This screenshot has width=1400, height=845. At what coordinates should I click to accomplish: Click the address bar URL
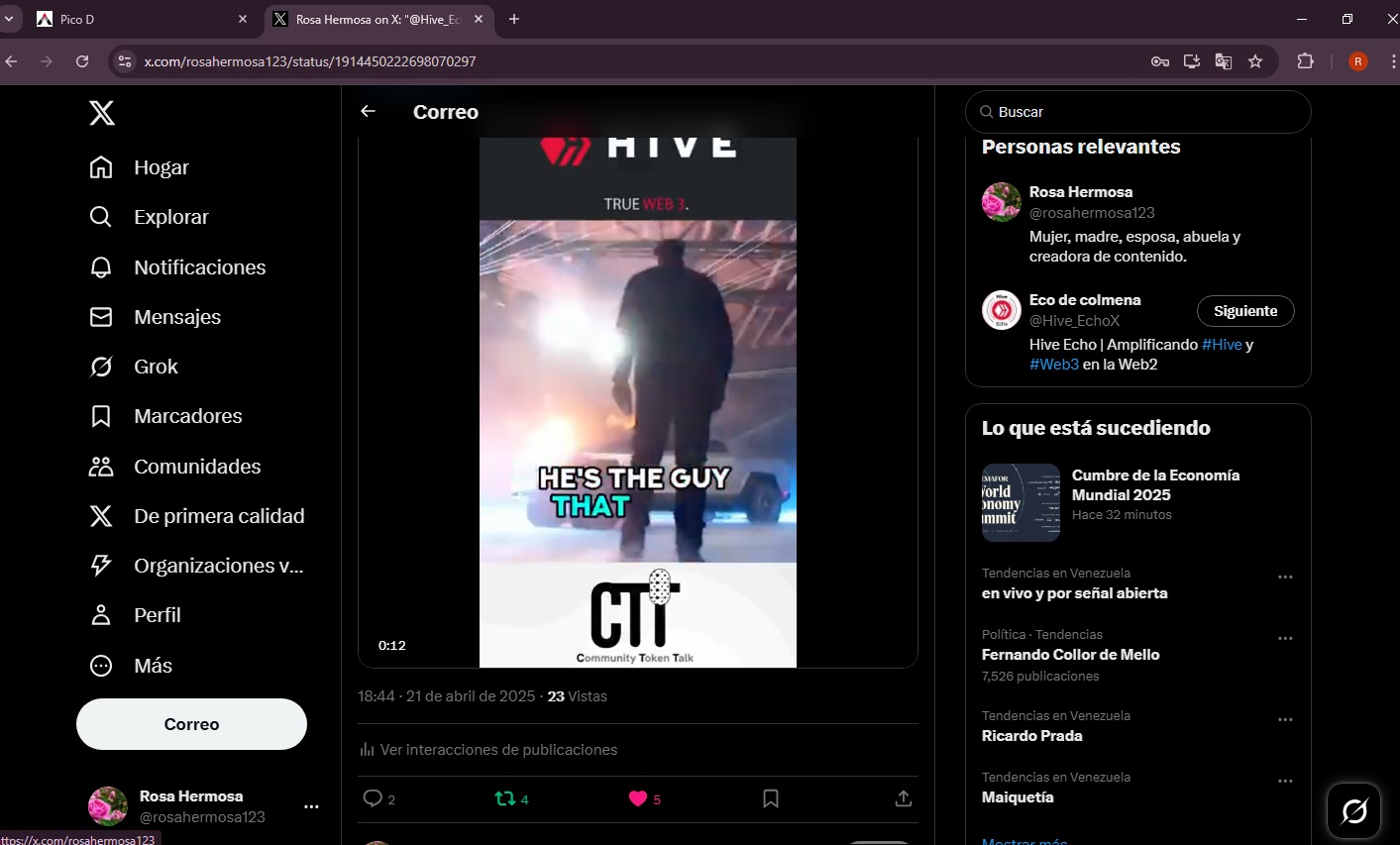310,61
